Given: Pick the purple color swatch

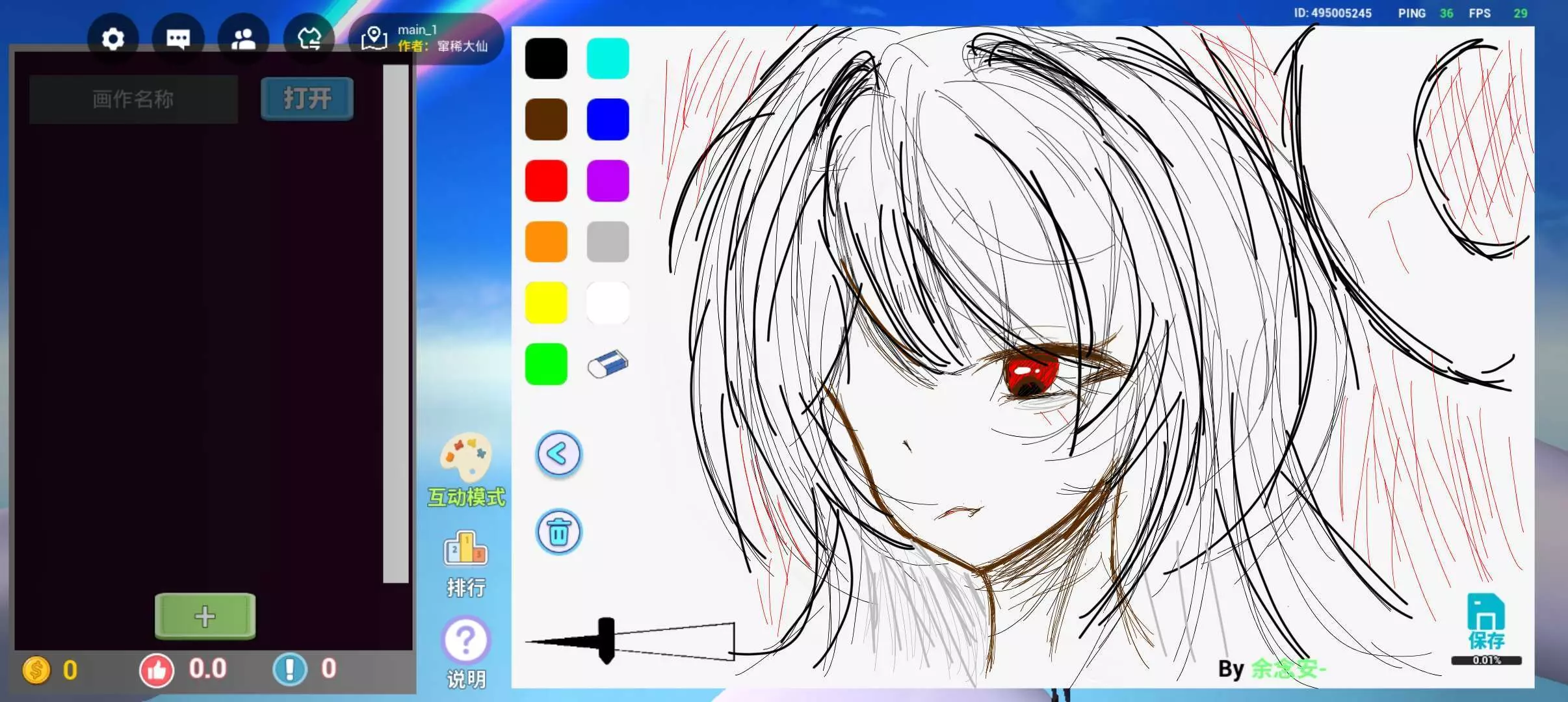Looking at the screenshot, I should click(x=607, y=181).
